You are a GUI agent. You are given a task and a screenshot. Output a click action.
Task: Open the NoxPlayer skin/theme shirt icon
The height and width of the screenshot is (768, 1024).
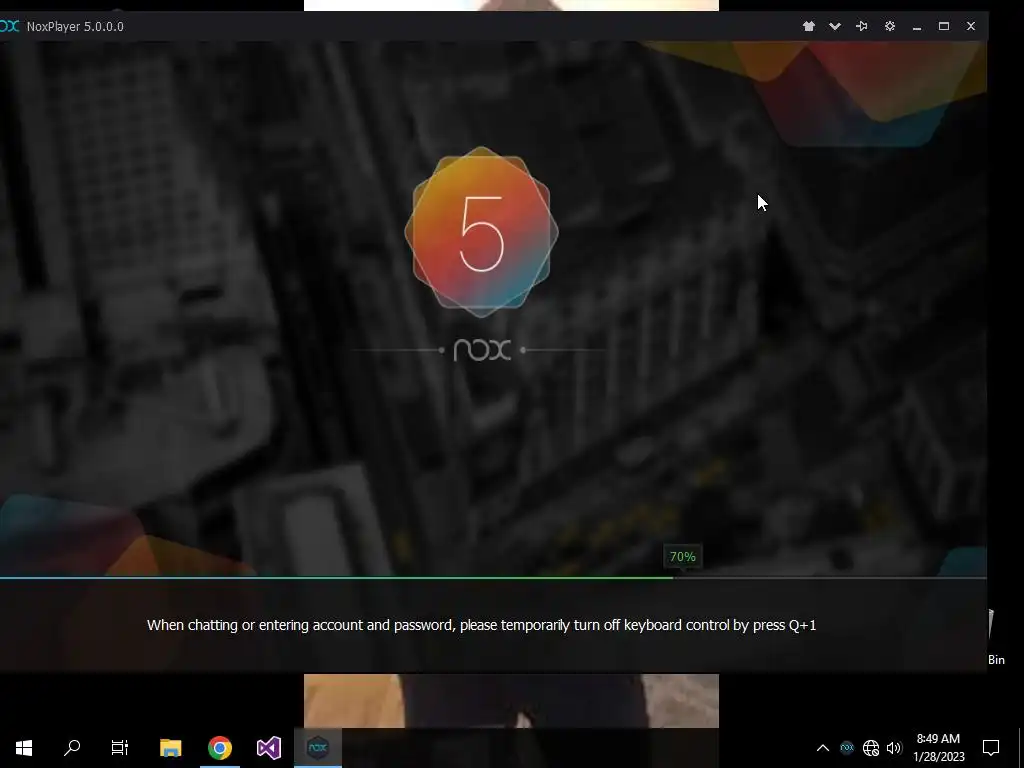(x=808, y=26)
